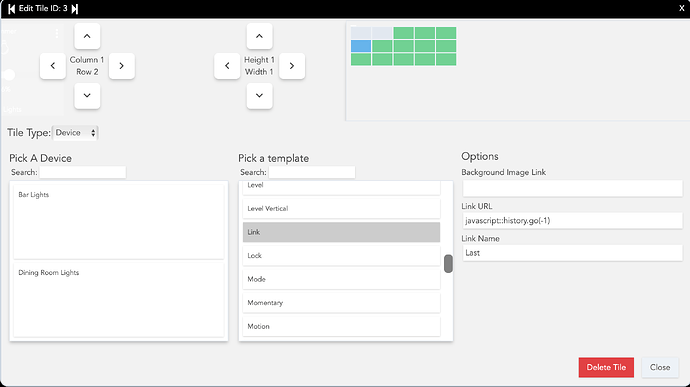Viewport: 690px width, 387px height.
Task: Click down arrow below Width label
Action: (x=259, y=96)
